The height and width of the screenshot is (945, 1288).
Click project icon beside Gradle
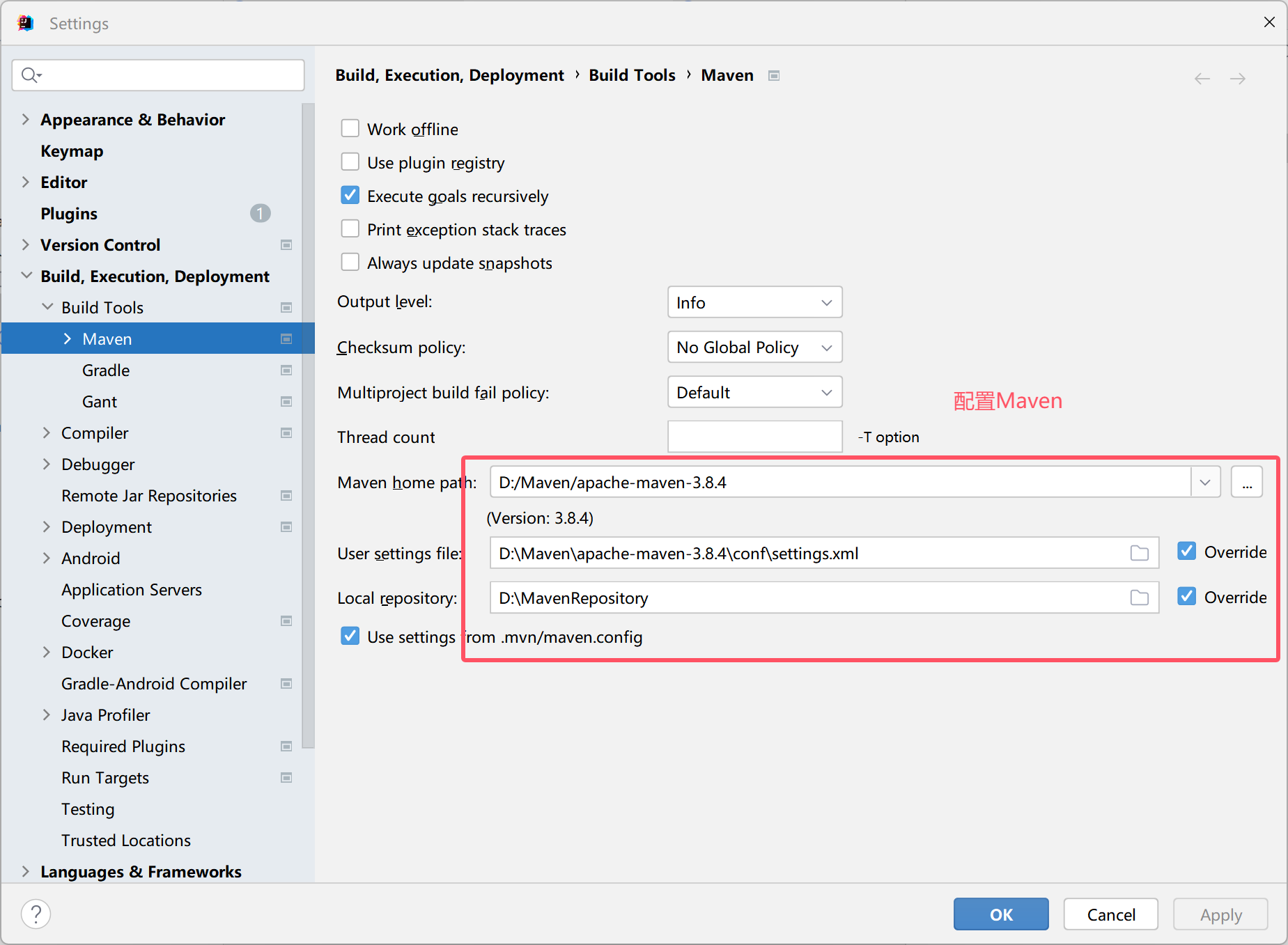(286, 370)
